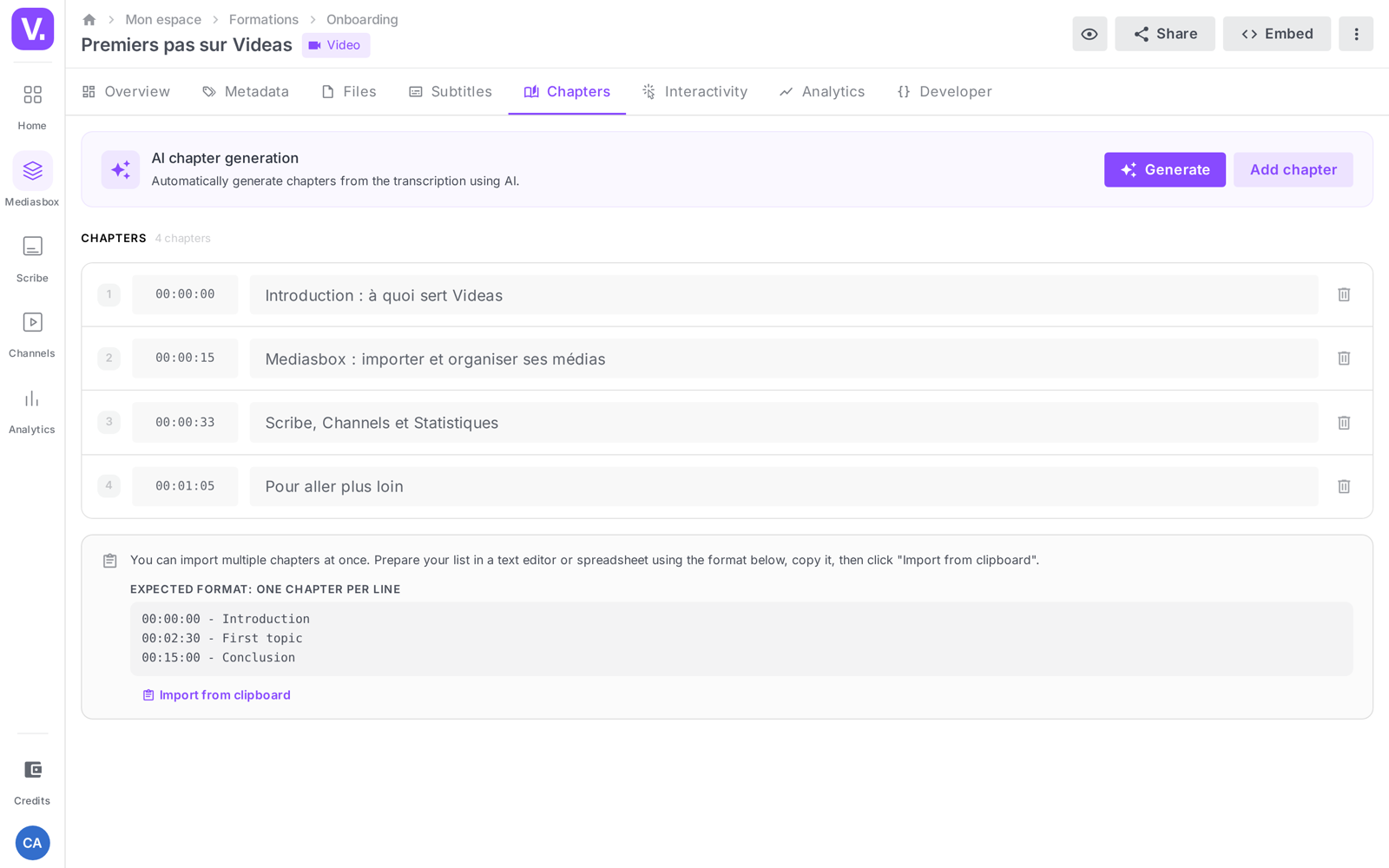Open the Analytics tab in the video tabs
1389x868 pixels.
tap(822, 91)
